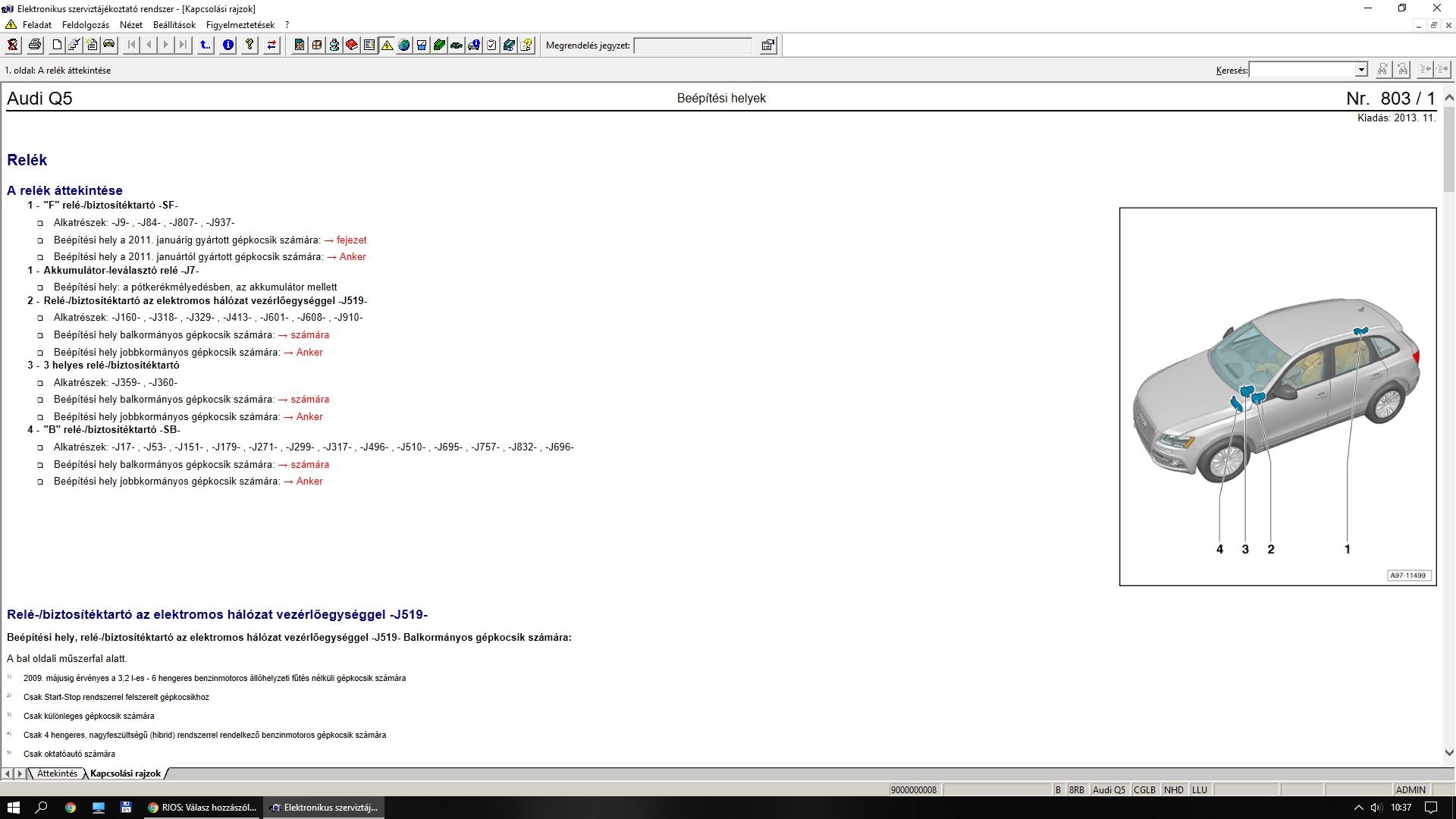Click search backward binoculars icon
Viewport: 1456px width, 819px height.
coord(1402,70)
